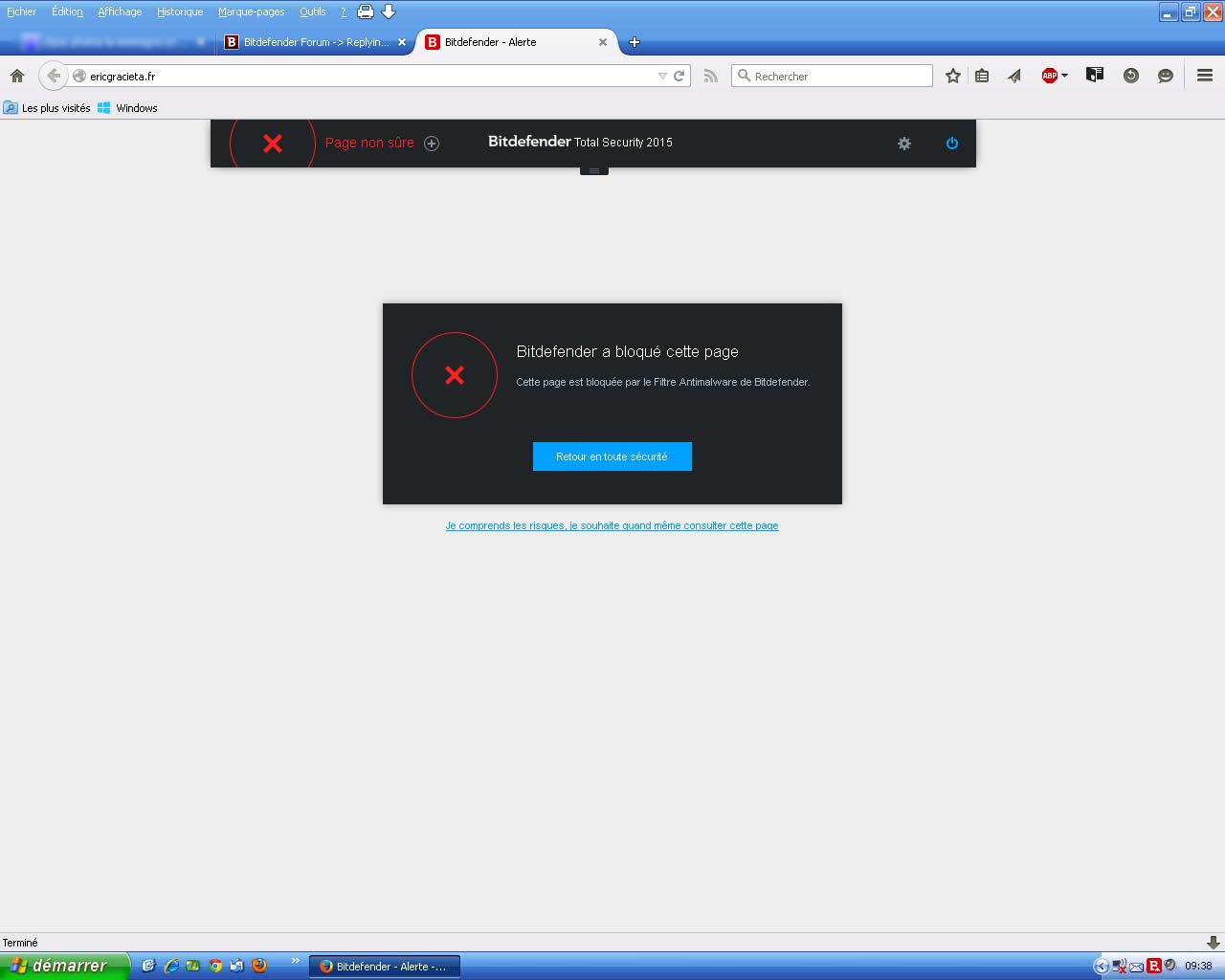Click the red X circle in Bitdefender toolbar
Screen dimensions: 1225x980
pos(273,144)
